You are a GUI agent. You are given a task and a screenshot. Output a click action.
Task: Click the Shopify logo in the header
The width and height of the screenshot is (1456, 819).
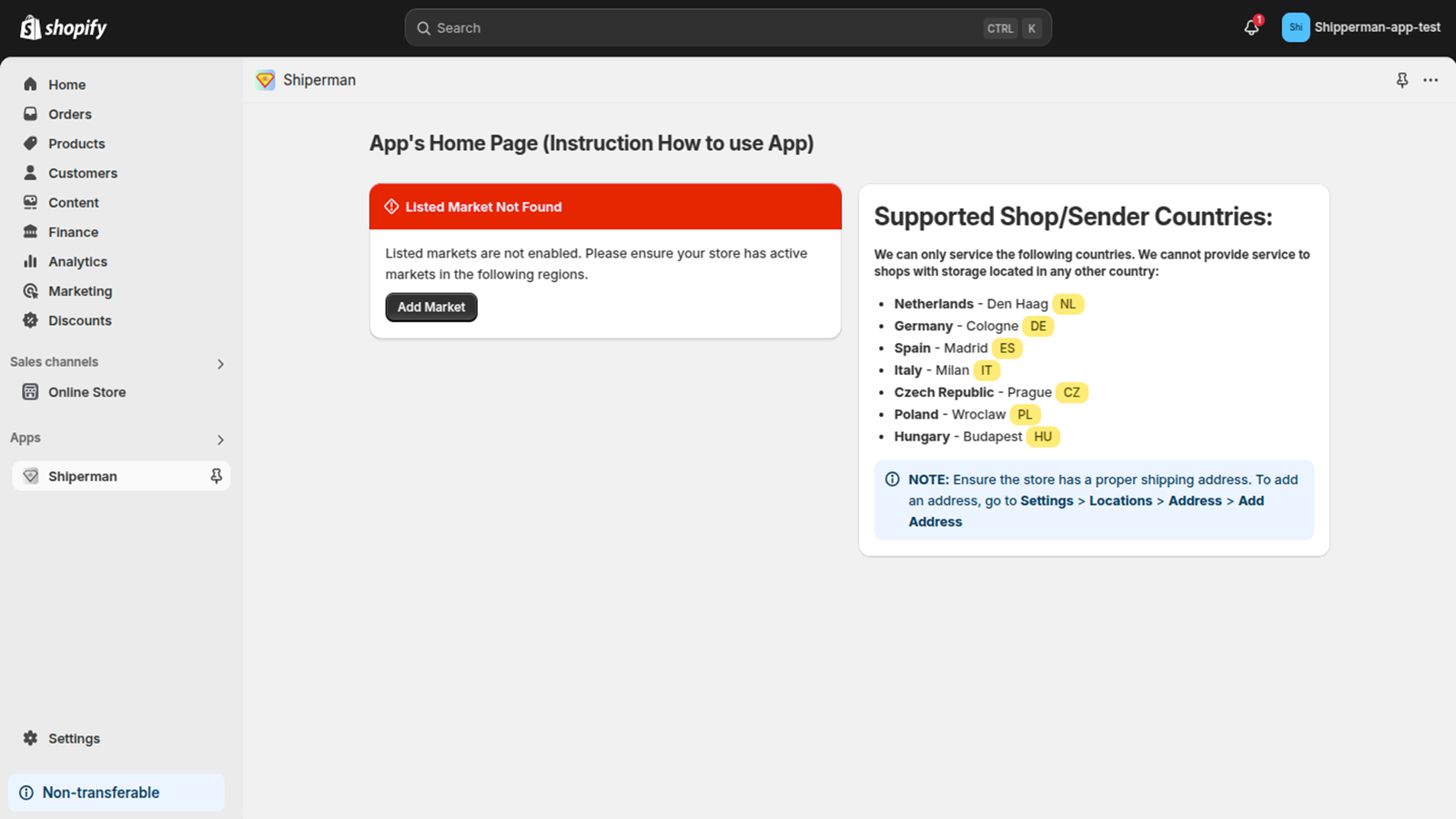tap(63, 27)
